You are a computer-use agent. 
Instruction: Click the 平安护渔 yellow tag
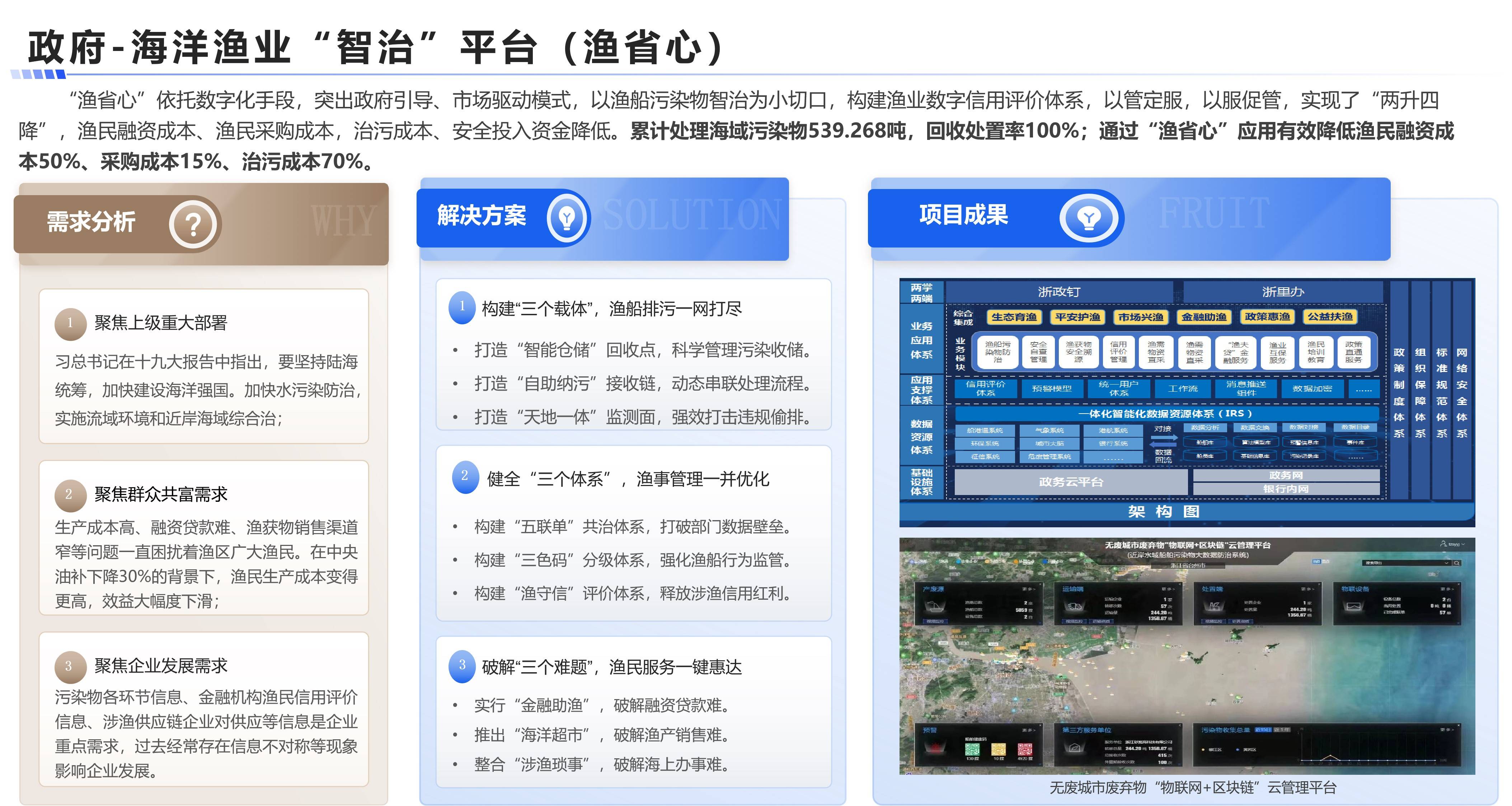(x=1077, y=317)
